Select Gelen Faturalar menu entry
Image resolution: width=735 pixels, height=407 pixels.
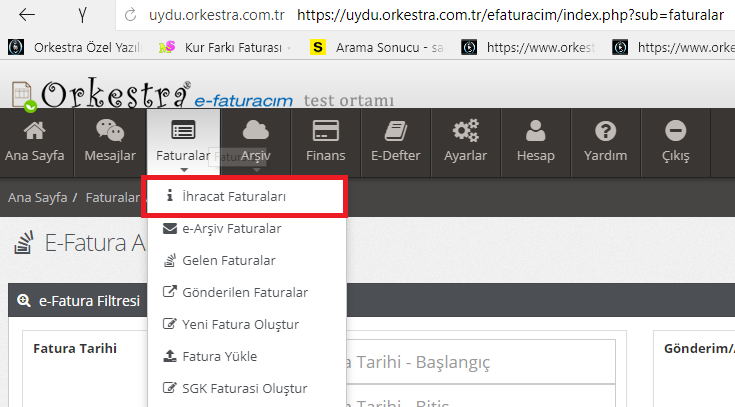click(x=247, y=260)
